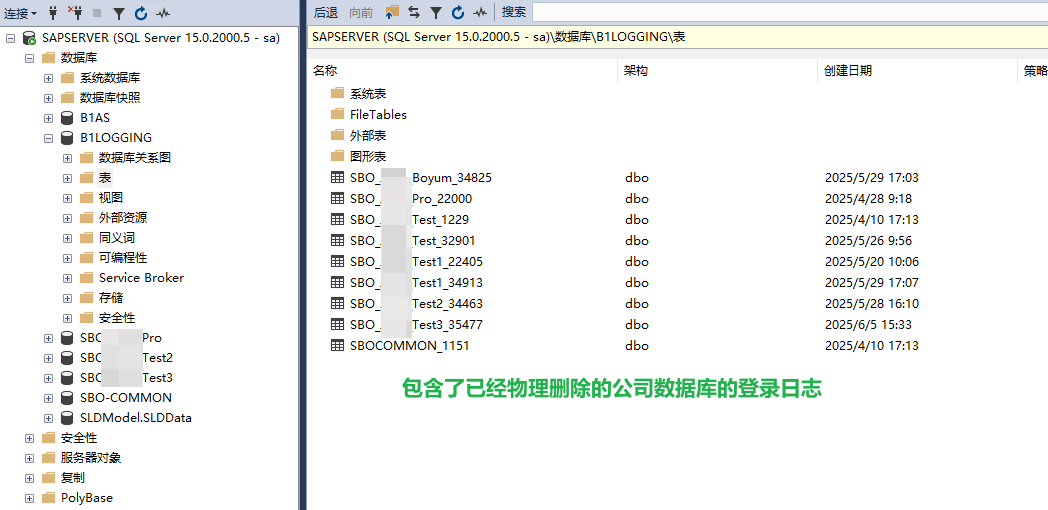Collapse the 数据库 folder node

29,58
